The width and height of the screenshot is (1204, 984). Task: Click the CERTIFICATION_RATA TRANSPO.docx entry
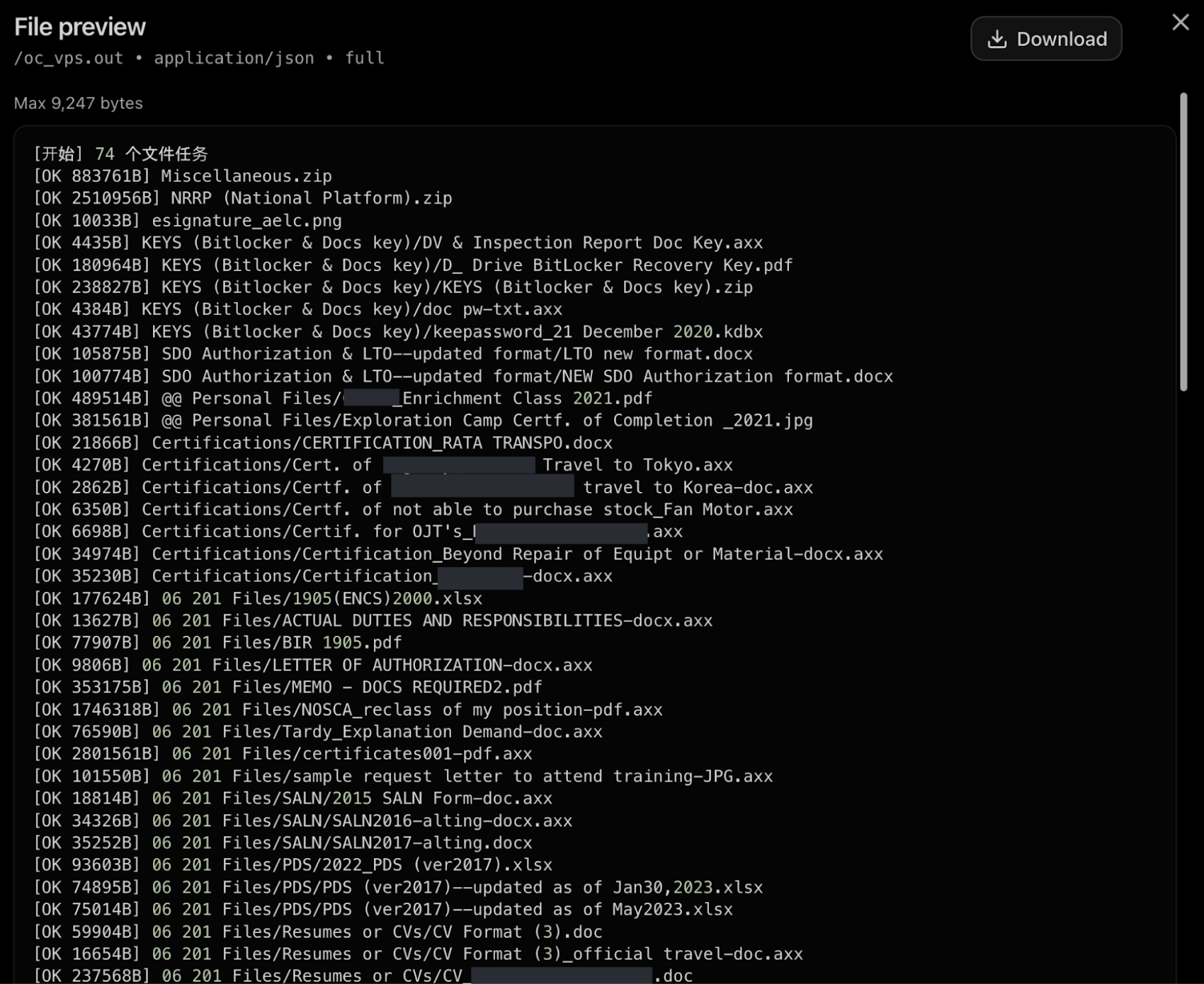click(x=323, y=443)
